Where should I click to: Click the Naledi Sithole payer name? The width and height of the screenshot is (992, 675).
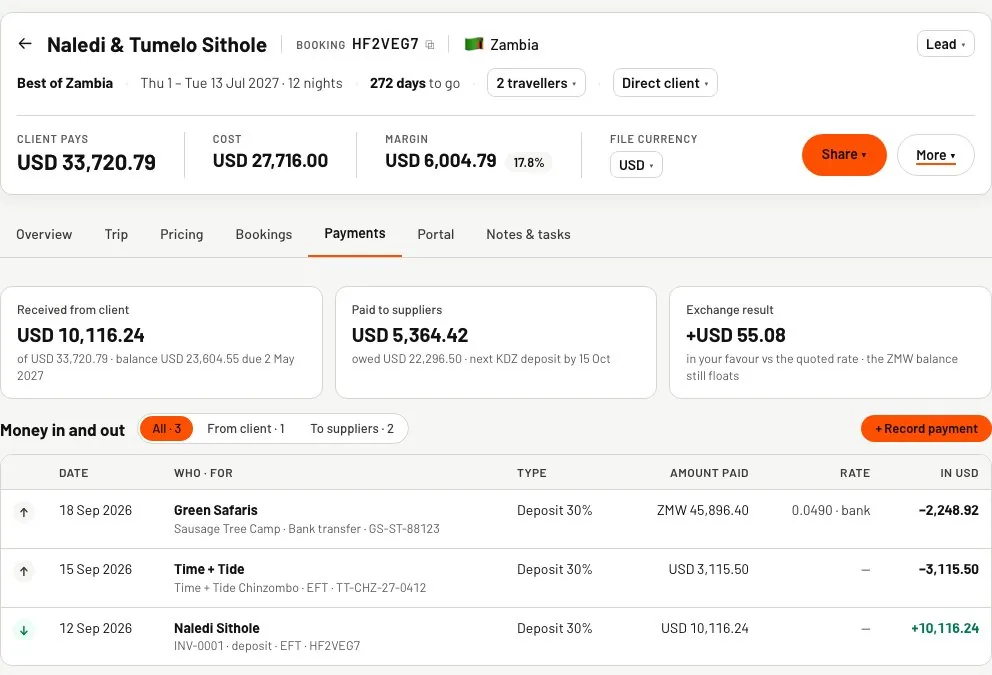[x=217, y=628]
